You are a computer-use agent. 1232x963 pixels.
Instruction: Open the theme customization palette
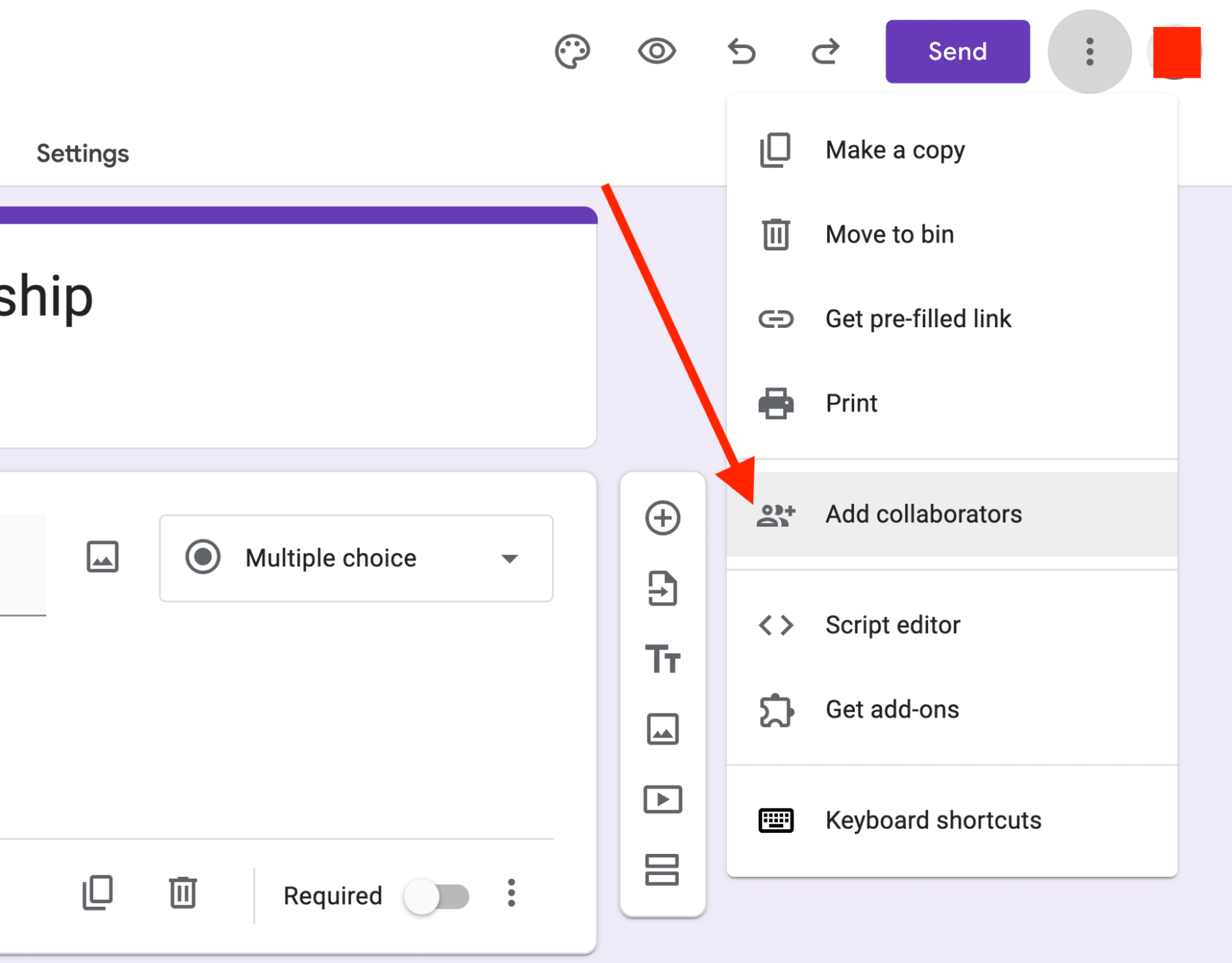click(x=572, y=52)
